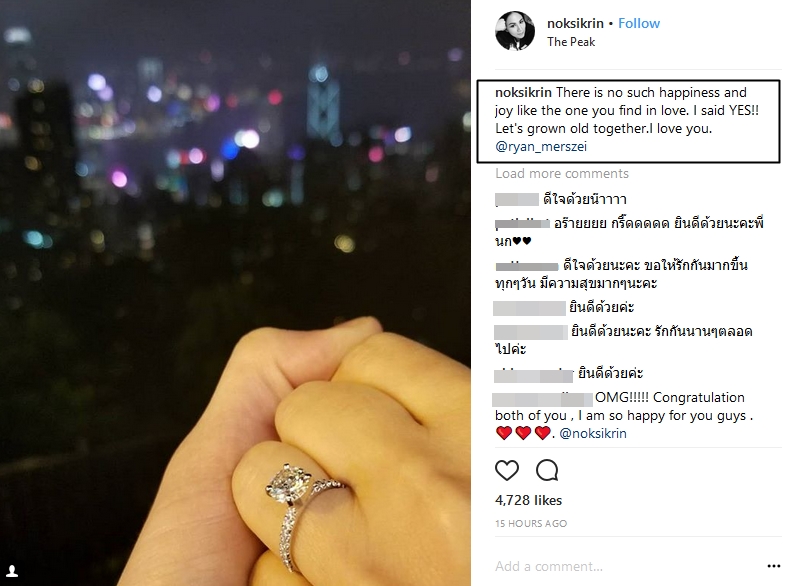Open the last ยินดีด้วยค่ะ commenter's username
The height and width of the screenshot is (586, 785).
click(x=533, y=375)
